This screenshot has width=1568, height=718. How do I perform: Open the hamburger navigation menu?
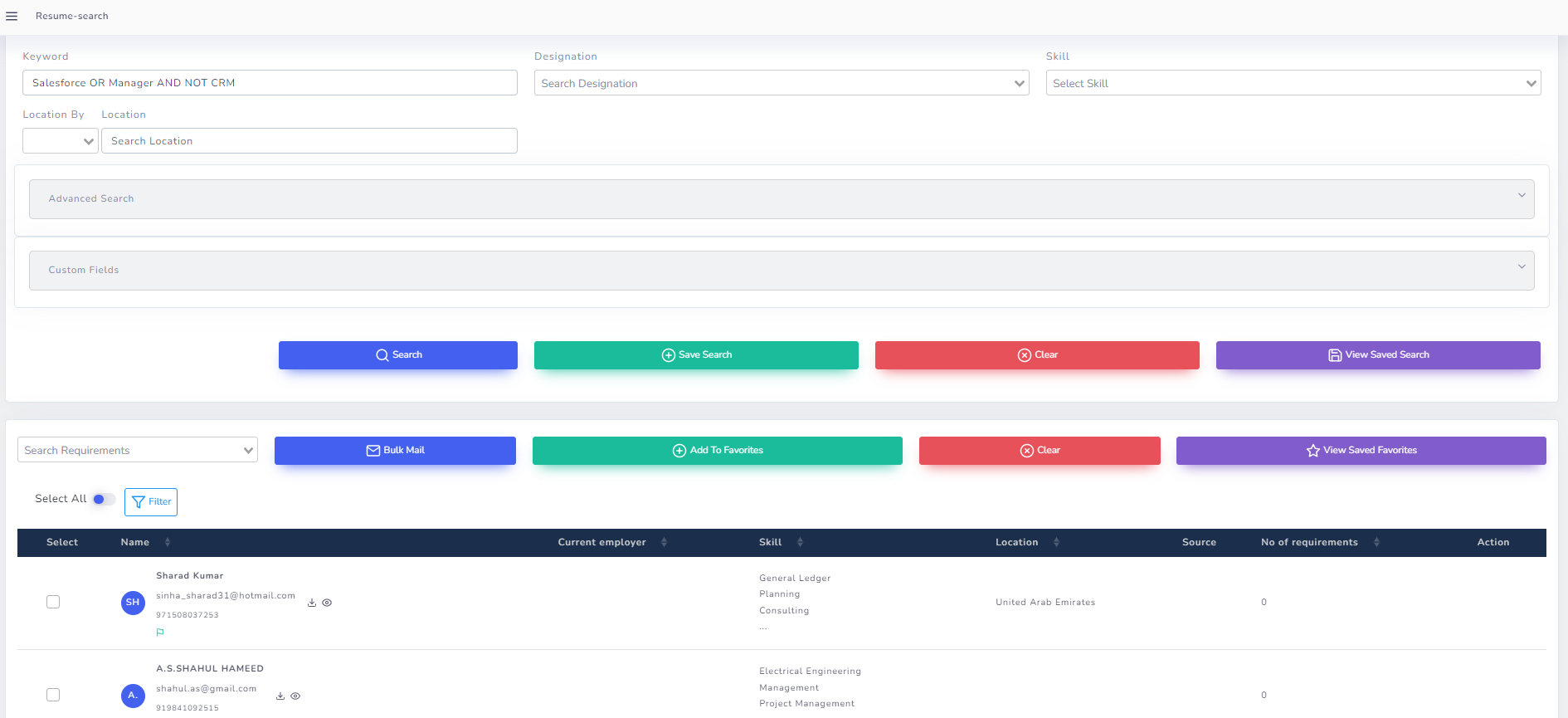[12, 16]
